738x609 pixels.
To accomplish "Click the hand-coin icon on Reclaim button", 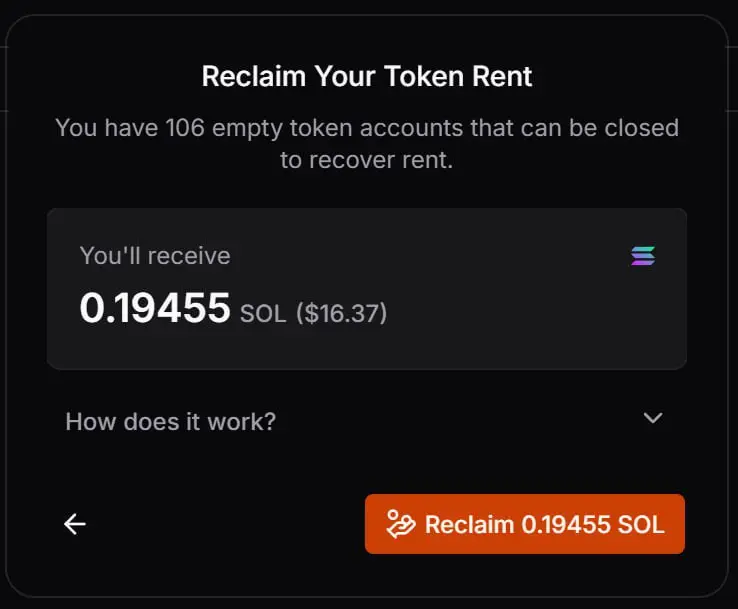I will [x=400, y=524].
